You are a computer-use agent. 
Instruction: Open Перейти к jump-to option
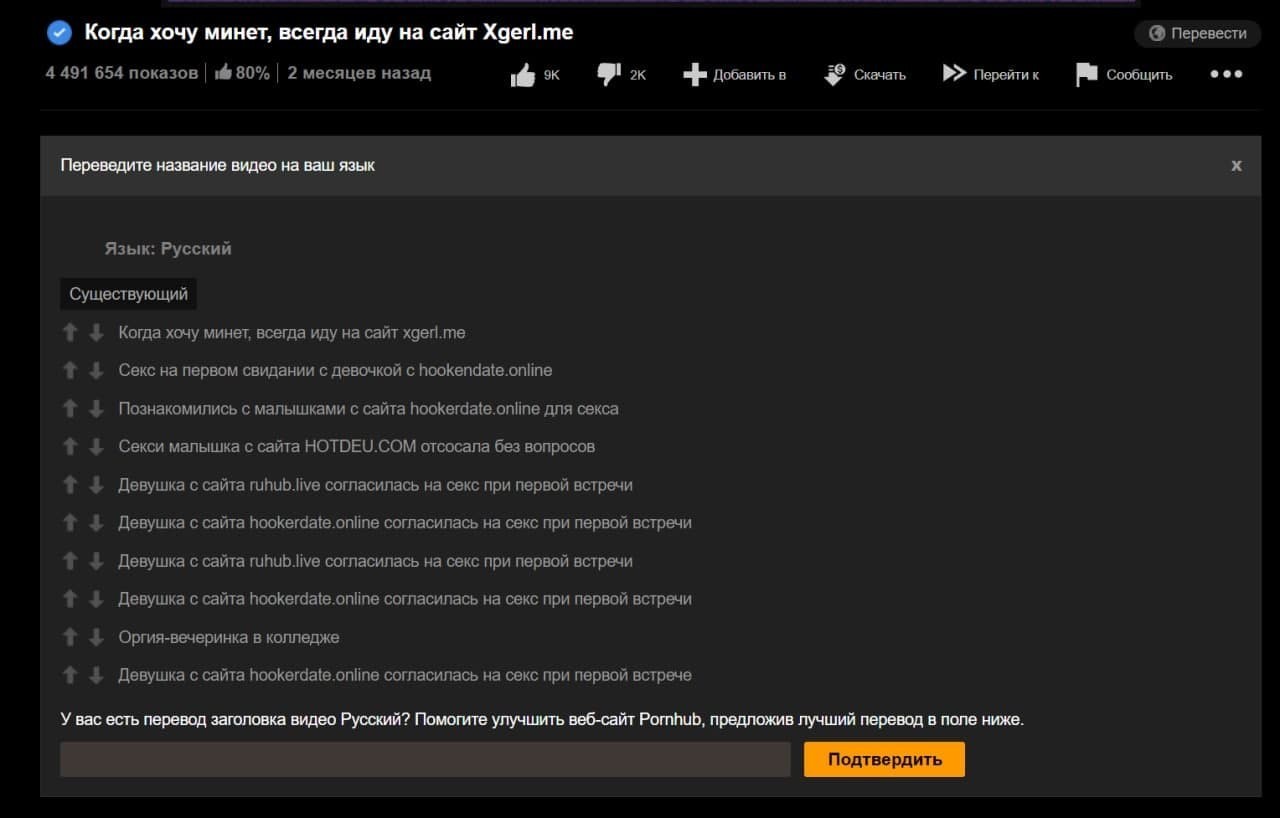(x=990, y=75)
